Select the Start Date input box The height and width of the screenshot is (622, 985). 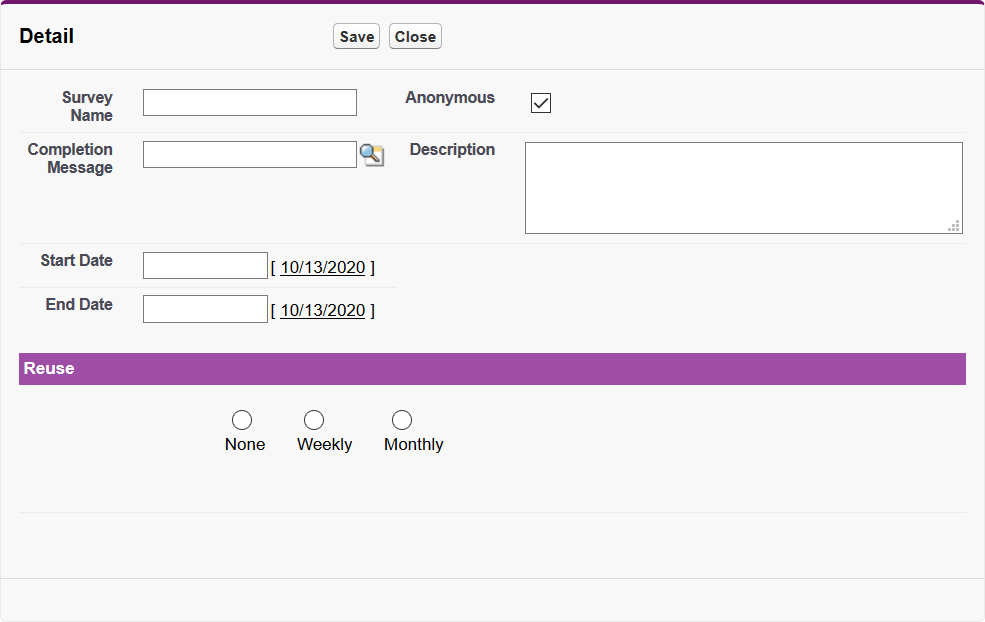(205, 266)
